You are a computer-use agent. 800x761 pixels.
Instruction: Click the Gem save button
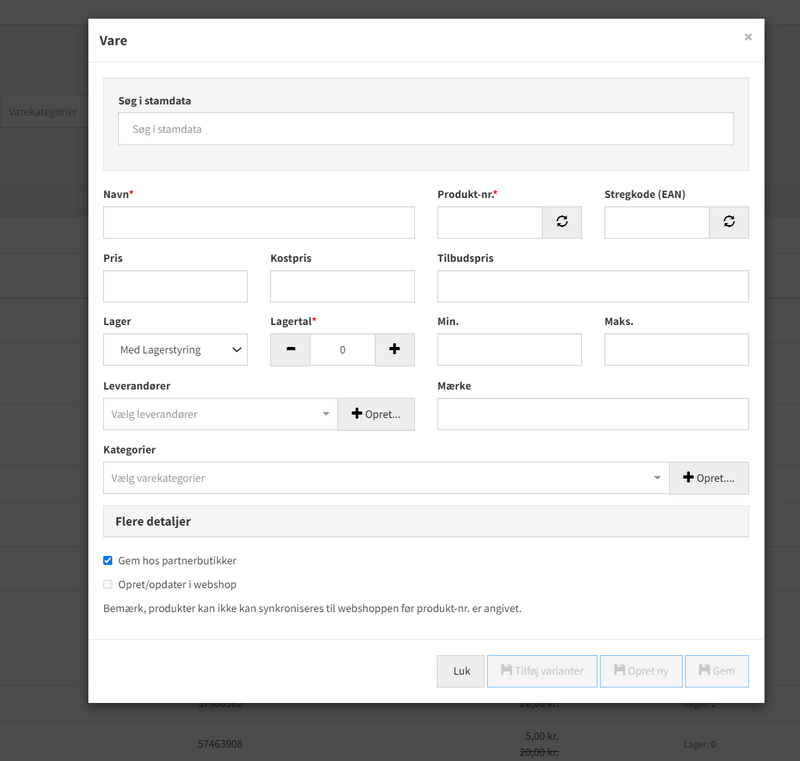point(717,671)
